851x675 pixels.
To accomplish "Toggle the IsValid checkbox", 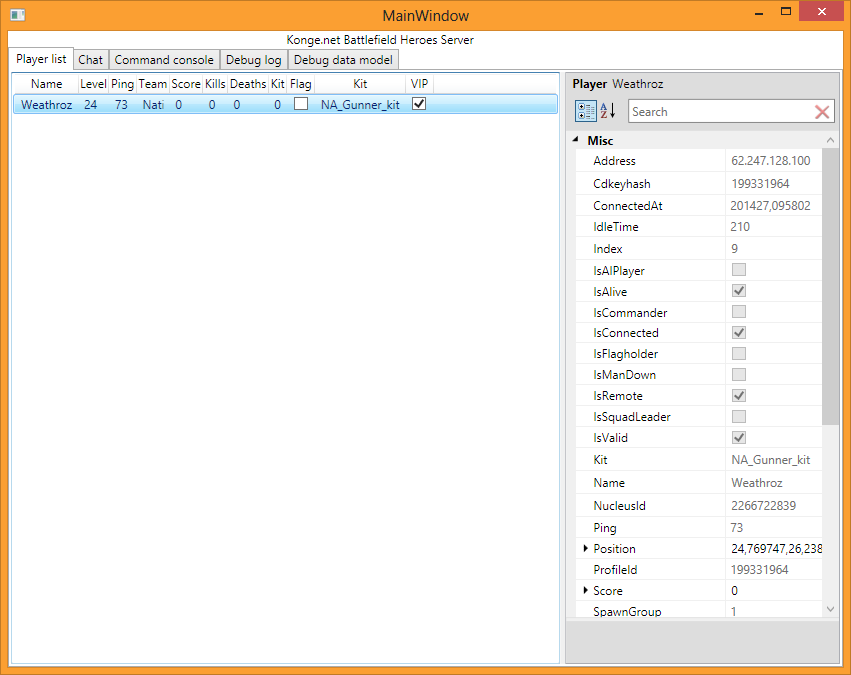I will coord(739,437).
